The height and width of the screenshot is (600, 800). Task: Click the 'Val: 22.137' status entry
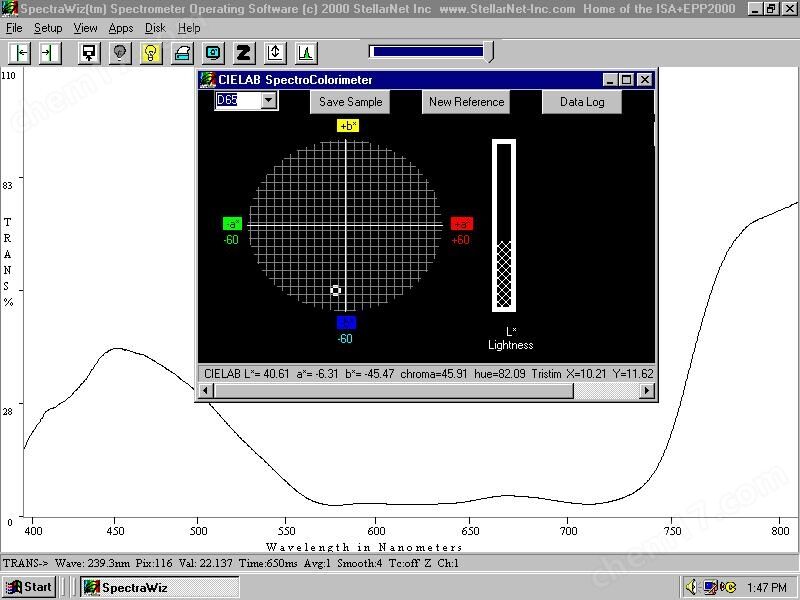coord(206,563)
